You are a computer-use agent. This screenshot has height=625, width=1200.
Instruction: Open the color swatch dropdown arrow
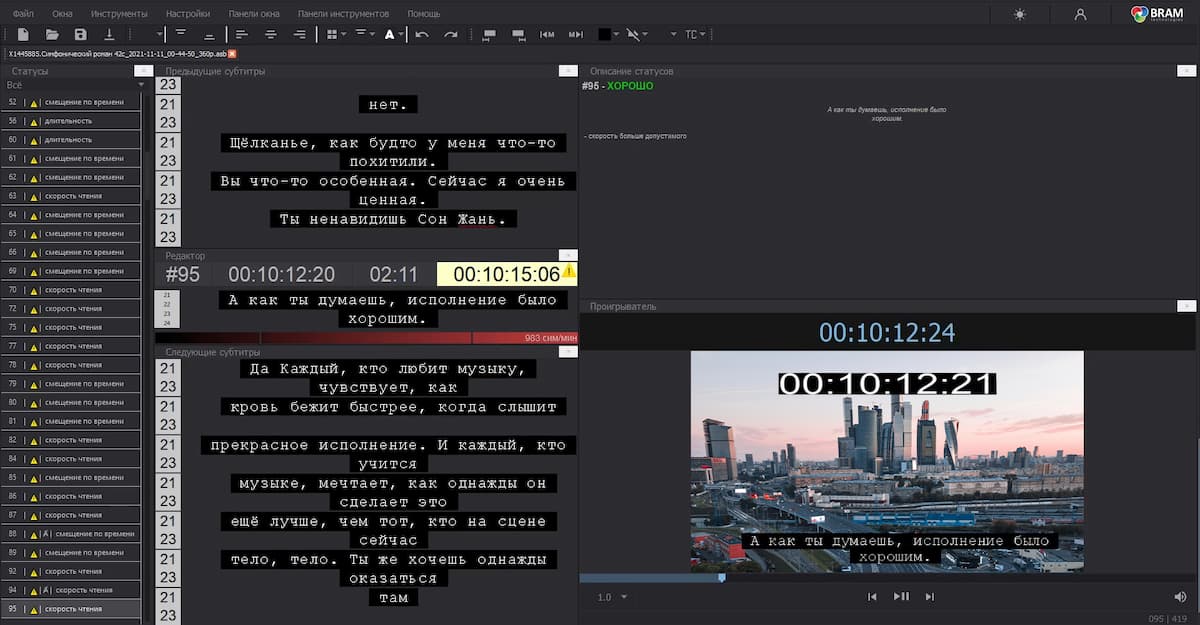[x=616, y=34]
